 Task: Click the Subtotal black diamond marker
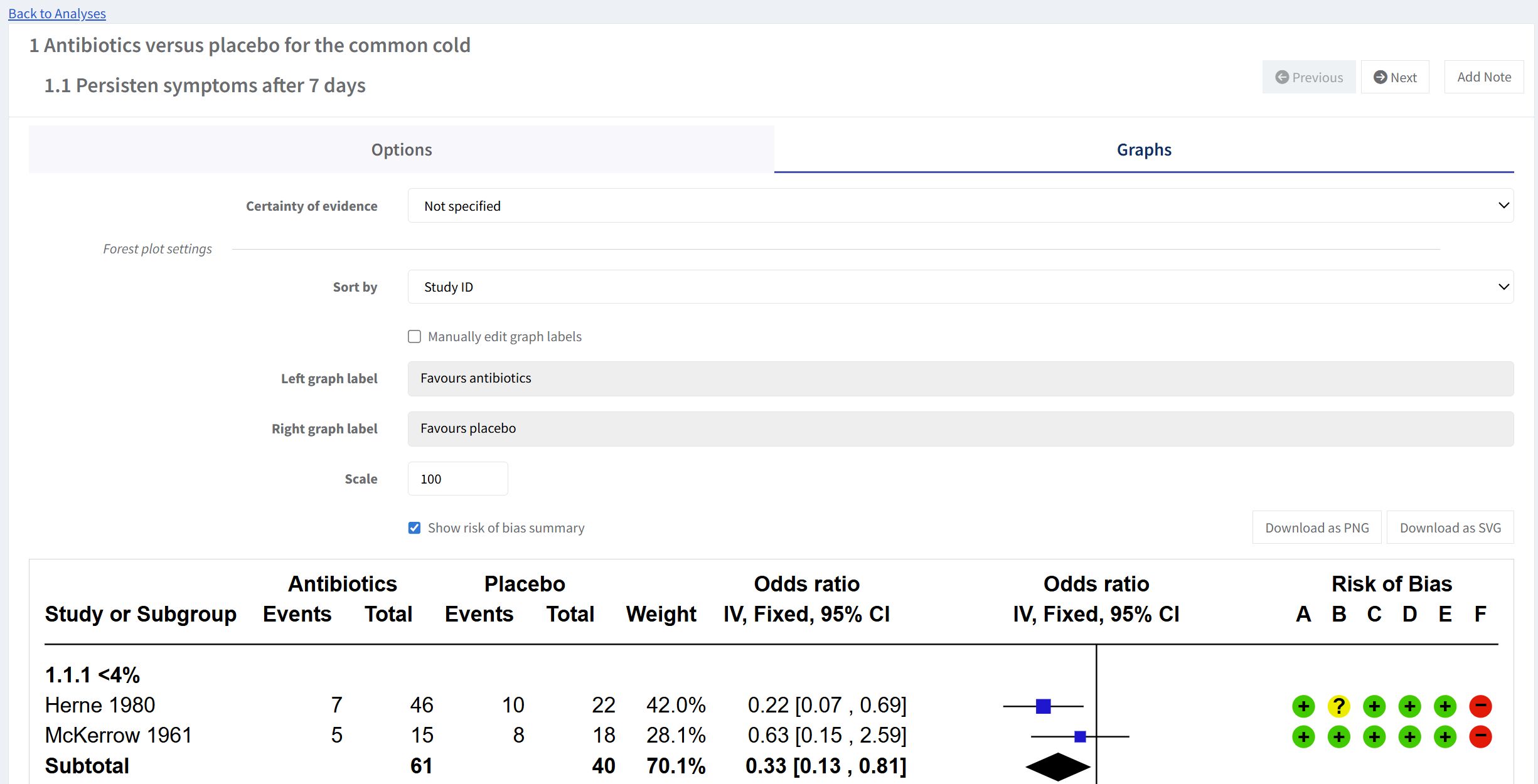[1058, 766]
